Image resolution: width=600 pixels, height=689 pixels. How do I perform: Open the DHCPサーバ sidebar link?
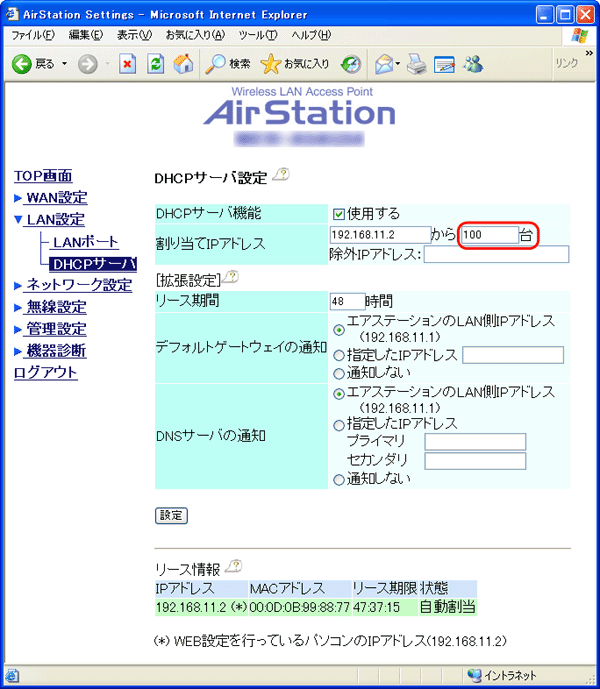pyautogui.click(x=94, y=264)
